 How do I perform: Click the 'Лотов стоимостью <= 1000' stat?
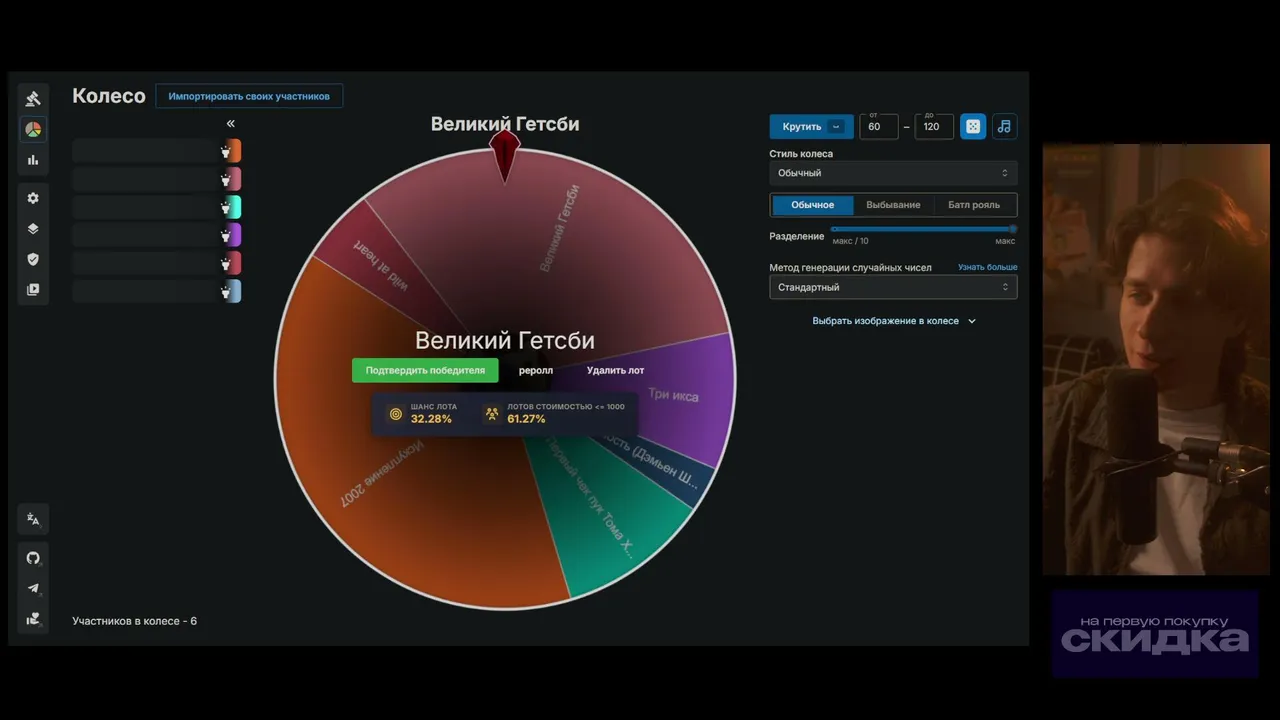(554, 413)
